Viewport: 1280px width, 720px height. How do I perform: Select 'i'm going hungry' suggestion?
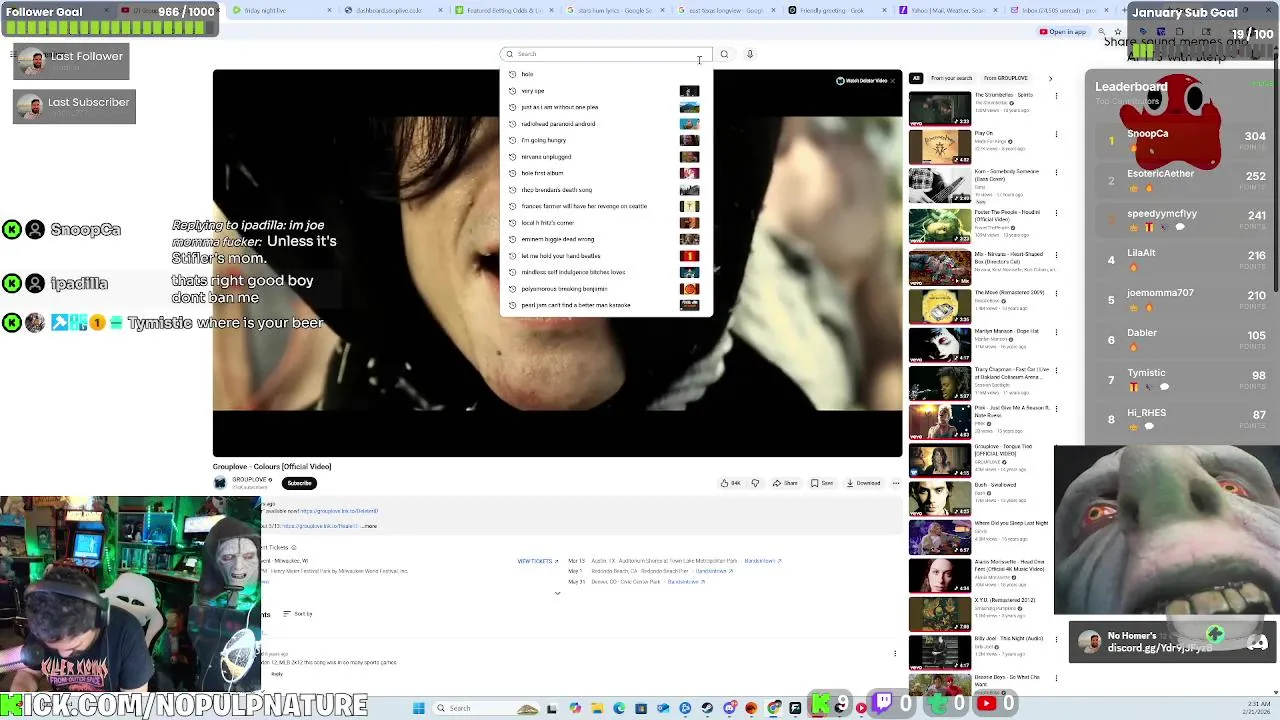tap(605, 140)
